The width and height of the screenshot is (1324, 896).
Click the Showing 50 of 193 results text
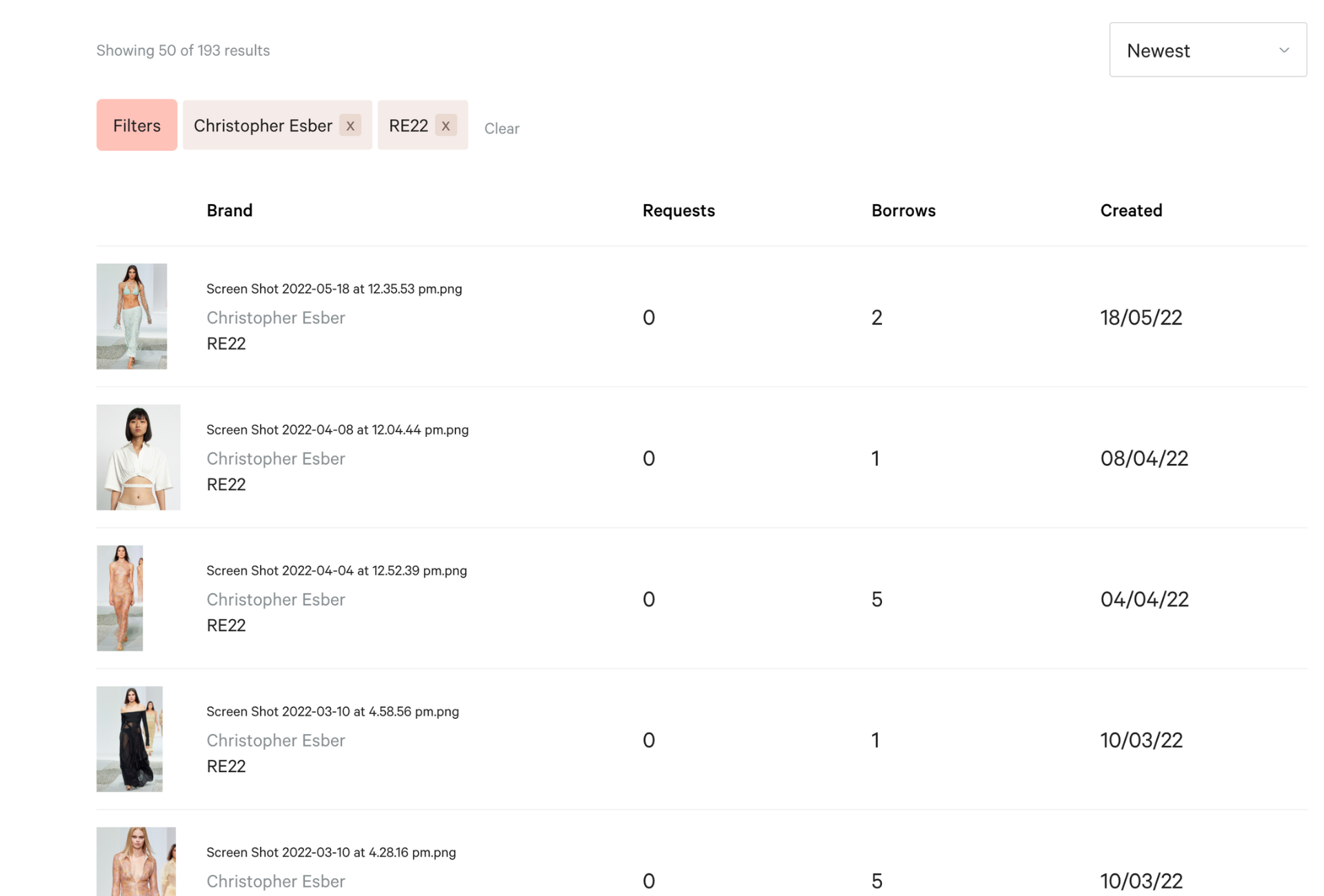(183, 50)
